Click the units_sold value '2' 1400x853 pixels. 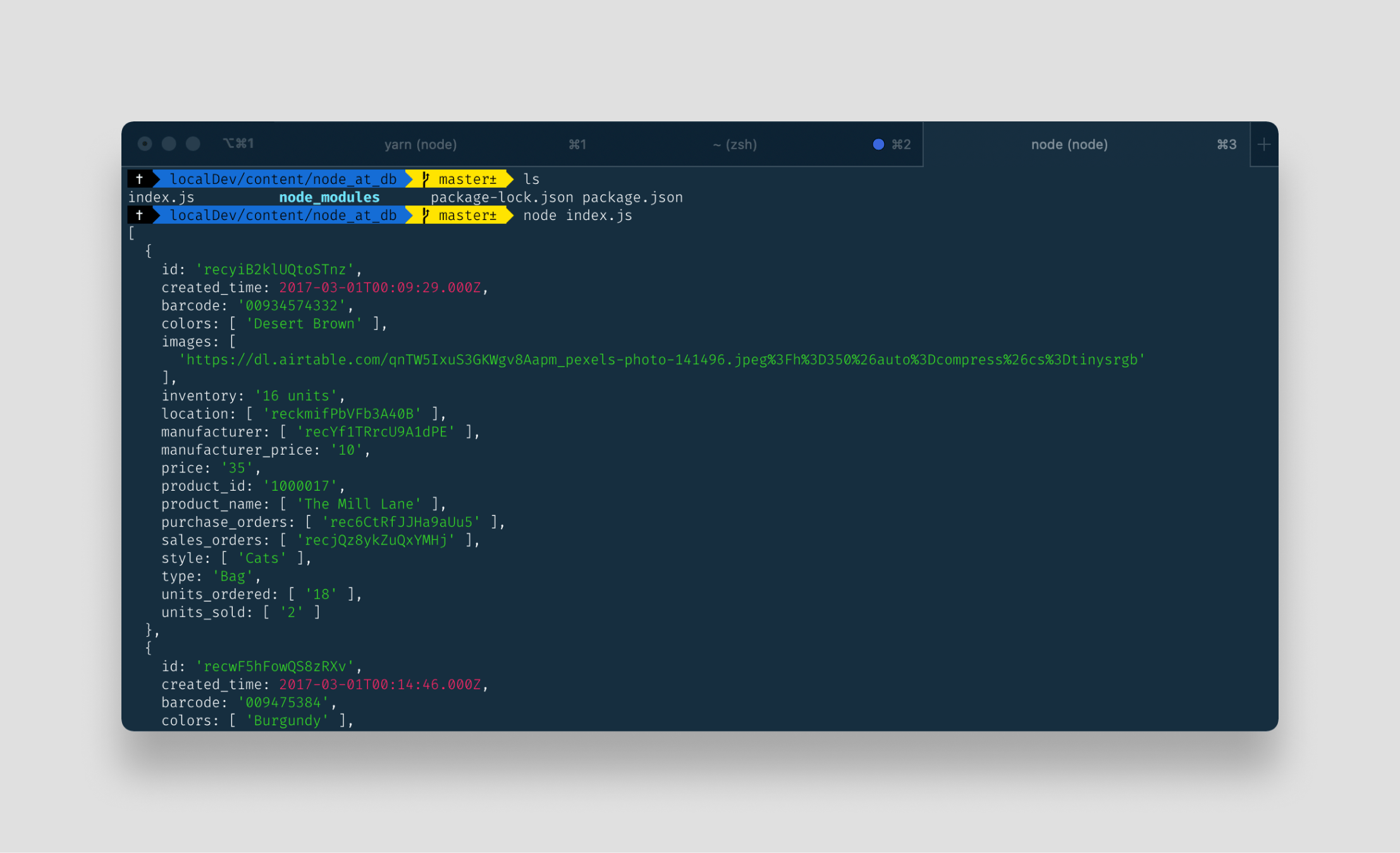pos(292,612)
